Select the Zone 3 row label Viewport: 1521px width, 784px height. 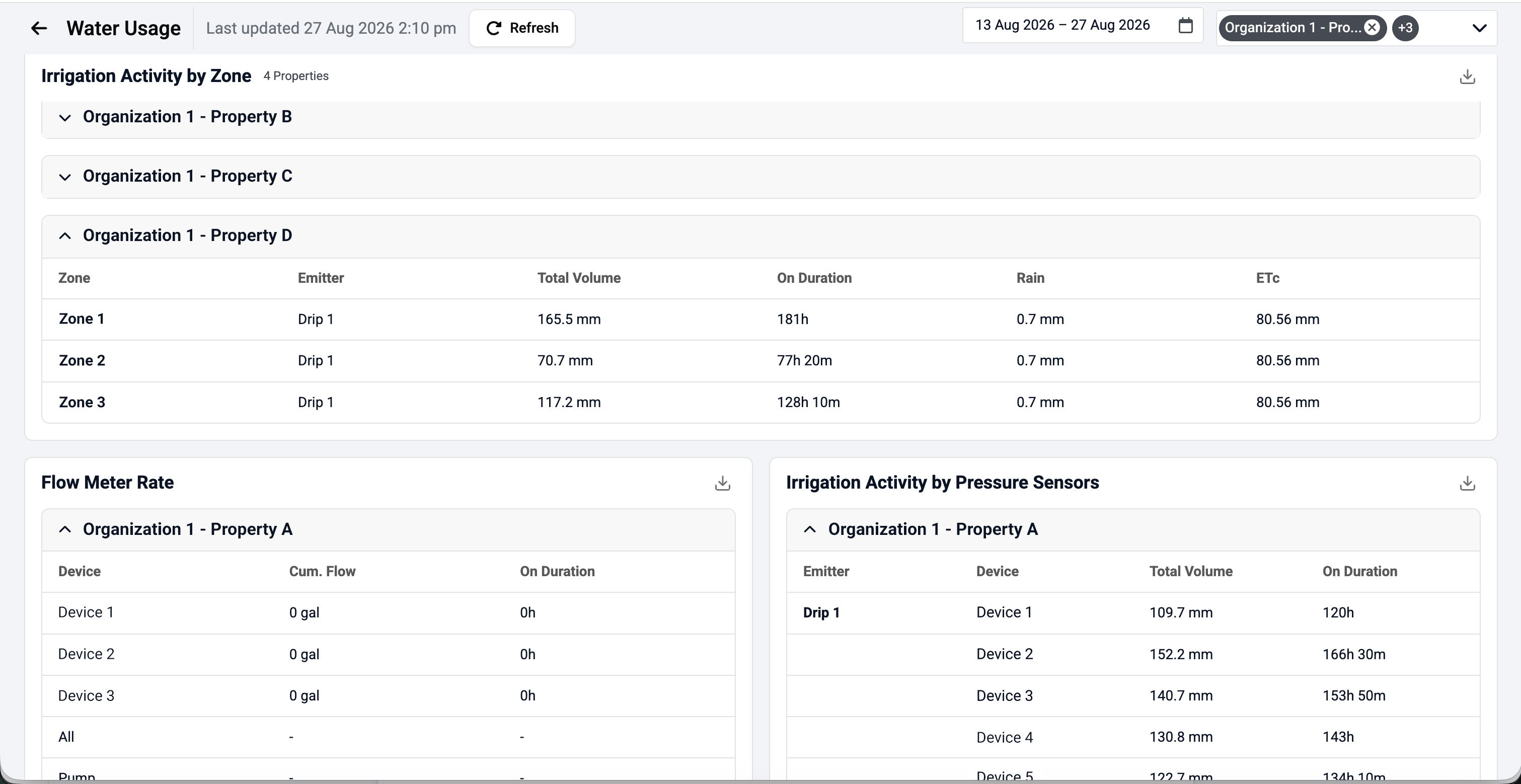pos(82,403)
